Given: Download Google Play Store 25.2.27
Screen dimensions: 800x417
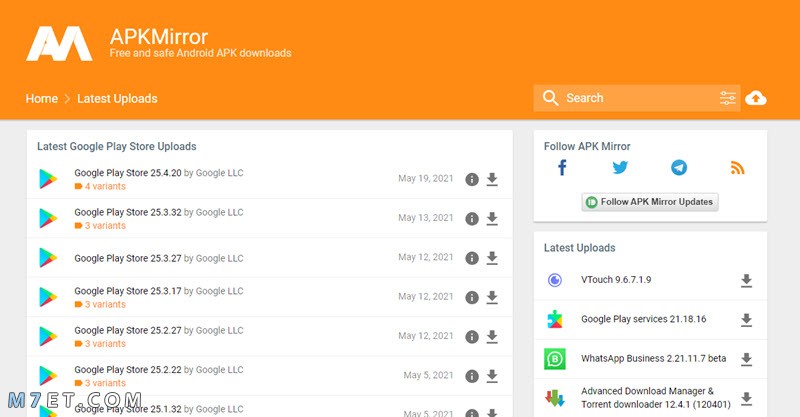Looking at the screenshot, I should tap(492, 336).
